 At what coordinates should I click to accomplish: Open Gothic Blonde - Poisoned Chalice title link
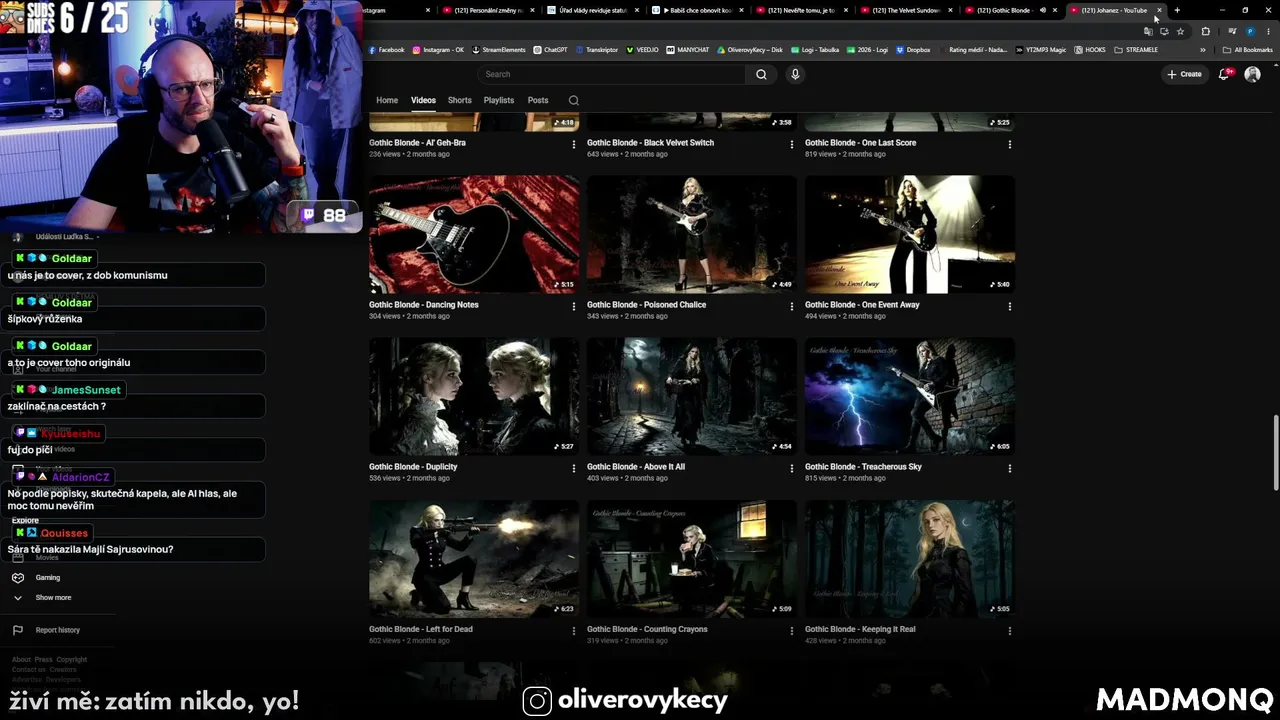(x=646, y=305)
